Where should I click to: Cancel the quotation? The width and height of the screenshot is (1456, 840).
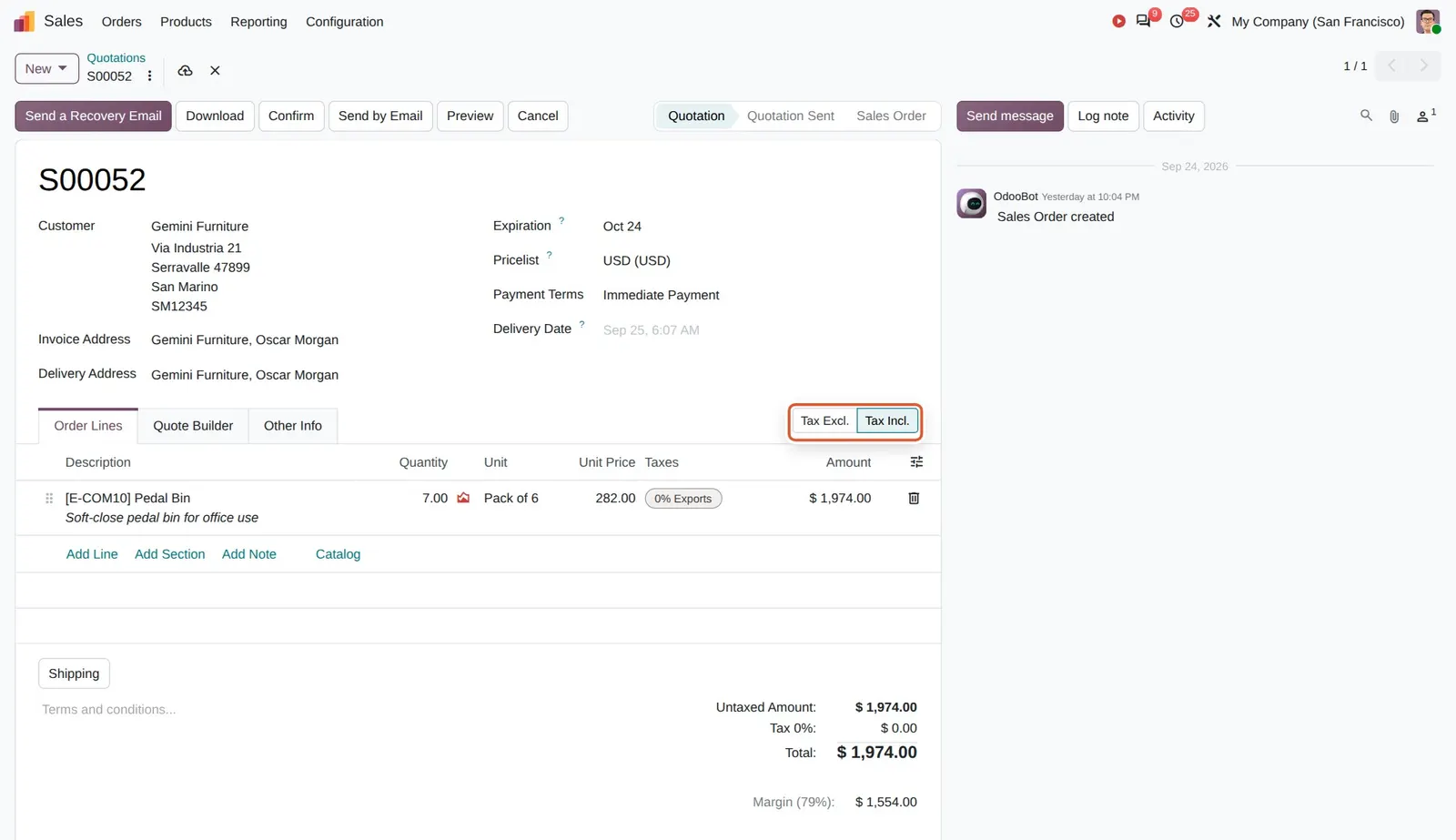pos(538,116)
